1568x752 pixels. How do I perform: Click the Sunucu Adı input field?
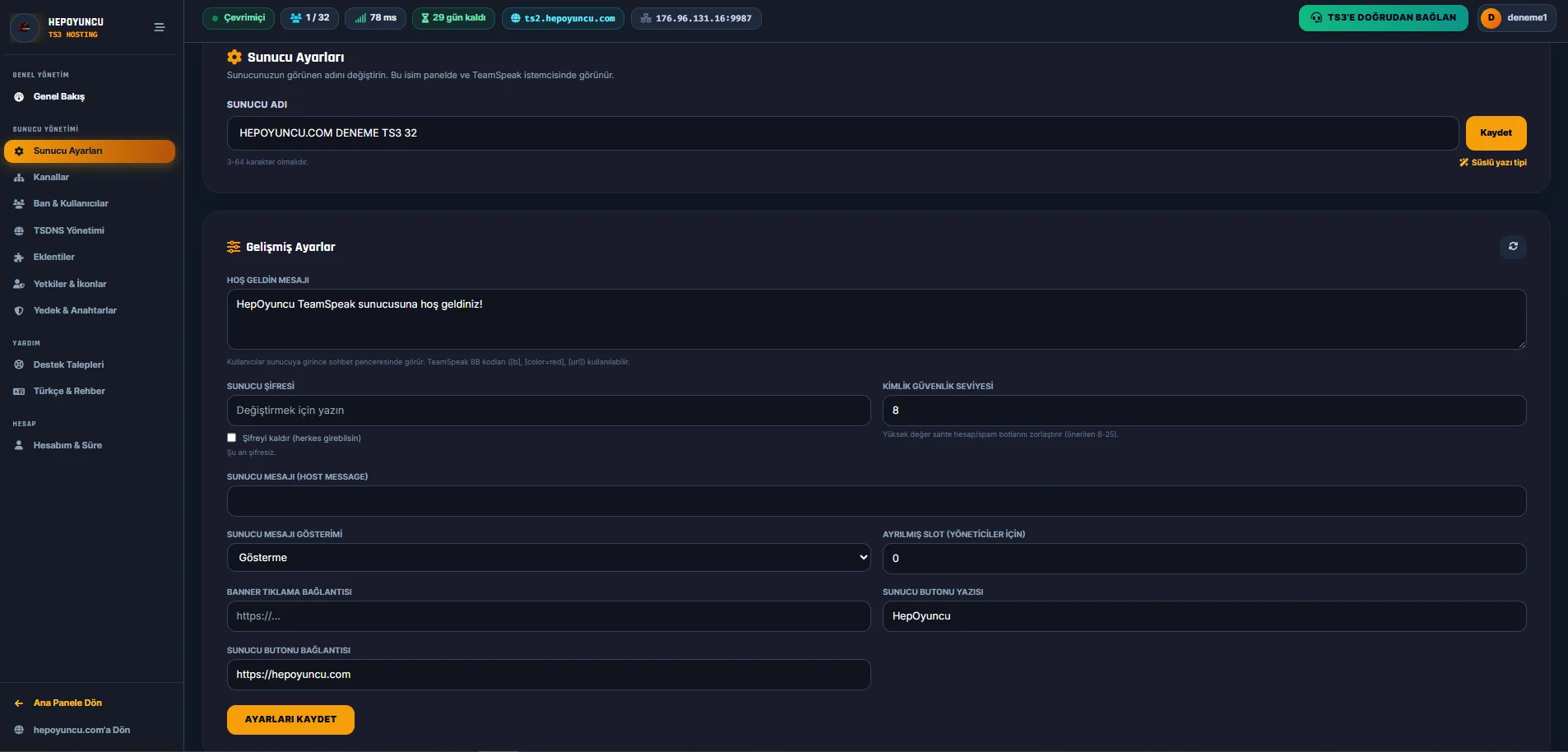pos(842,133)
